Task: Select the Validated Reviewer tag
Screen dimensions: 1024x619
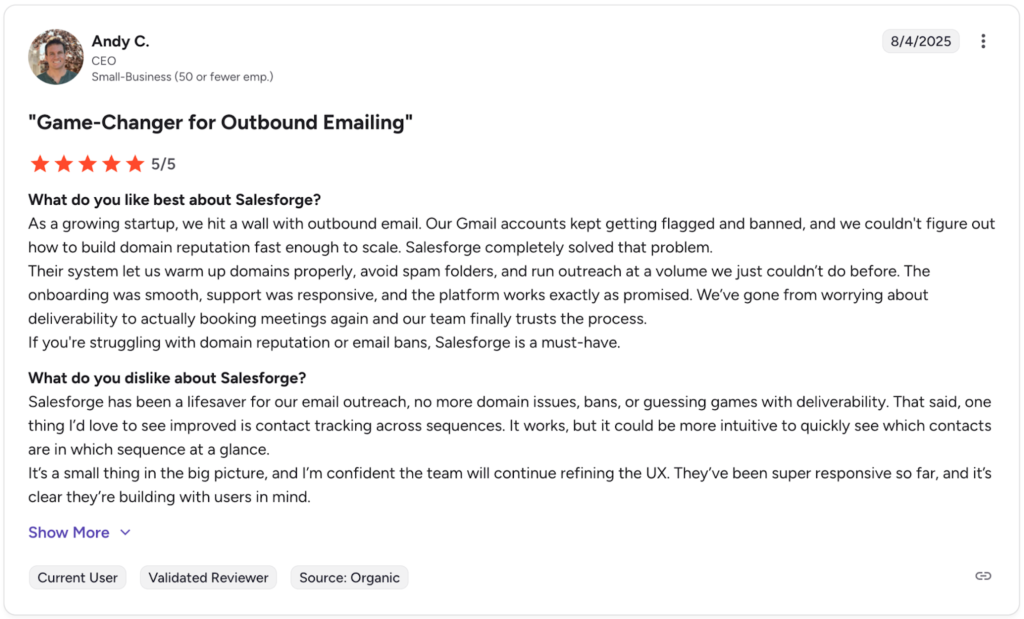Action: click(x=208, y=577)
